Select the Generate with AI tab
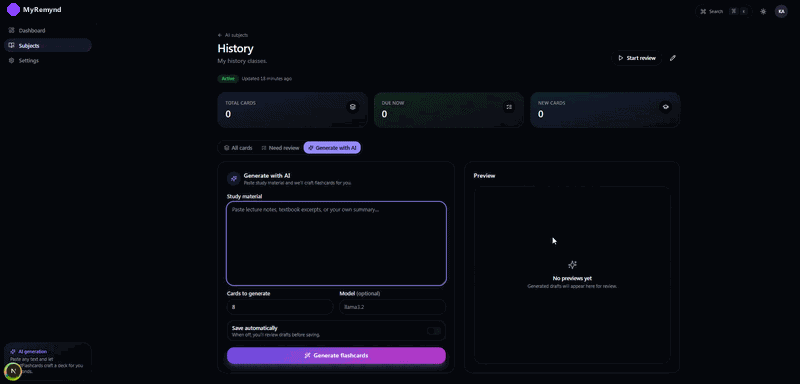Screen dimensions: 800x384 332,148
